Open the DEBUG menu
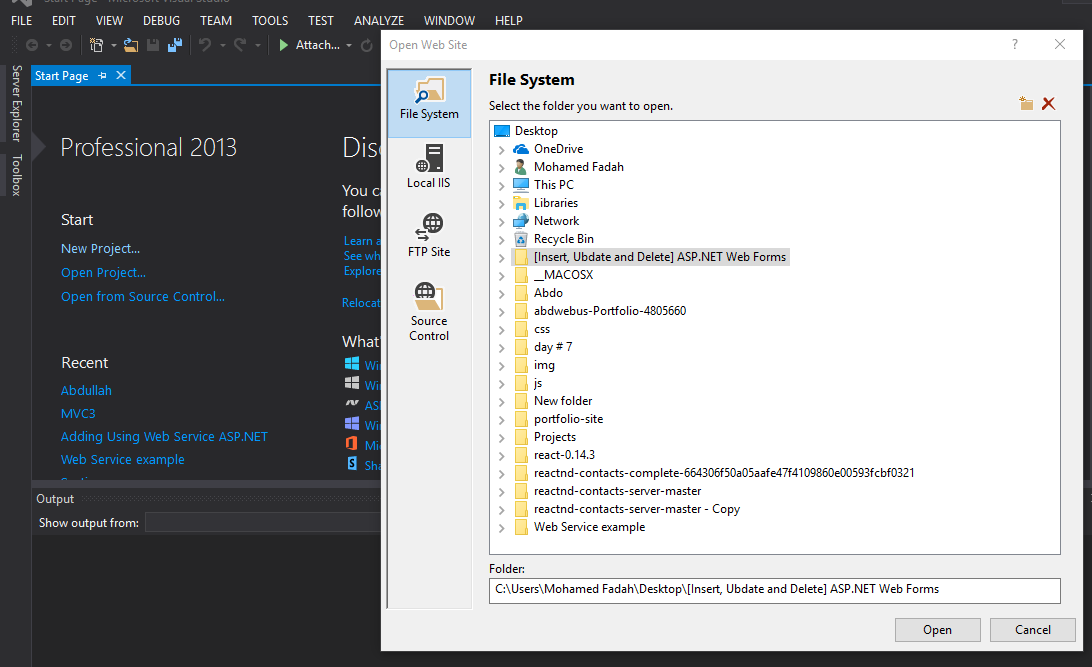The width and height of the screenshot is (1092, 667). click(x=162, y=21)
